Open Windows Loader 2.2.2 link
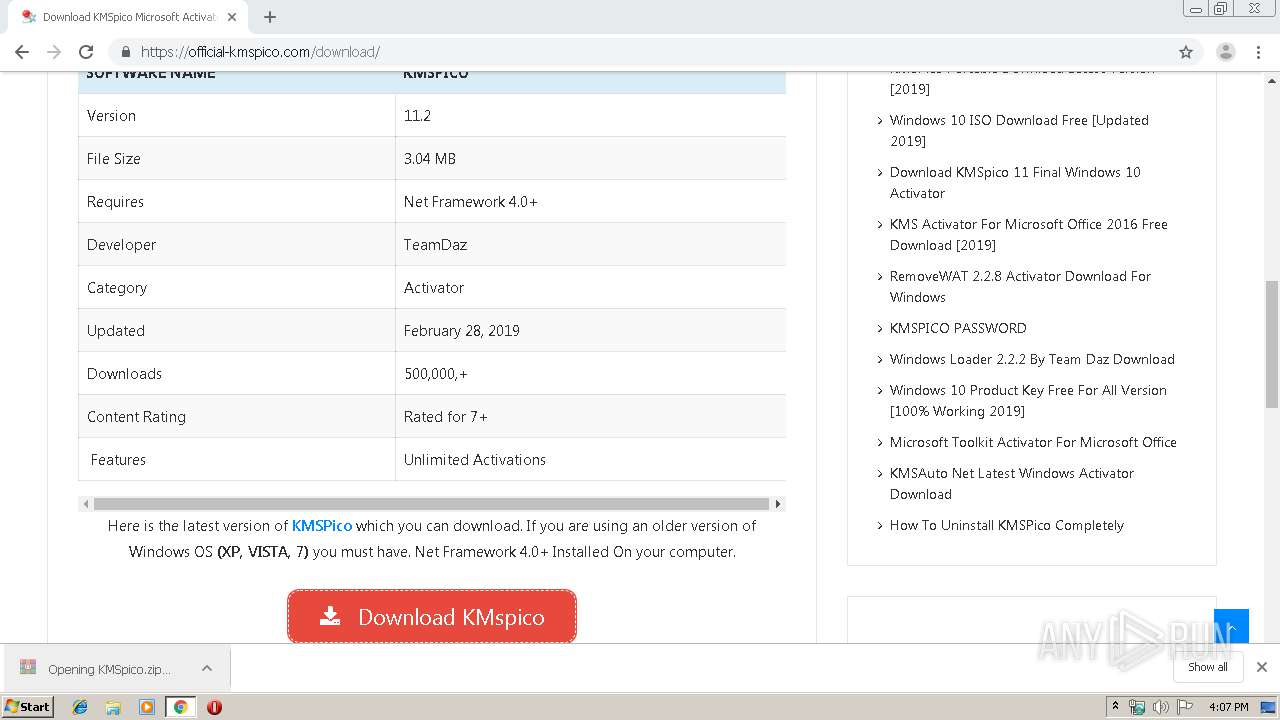1280x720 pixels. [x=1032, y=359]
